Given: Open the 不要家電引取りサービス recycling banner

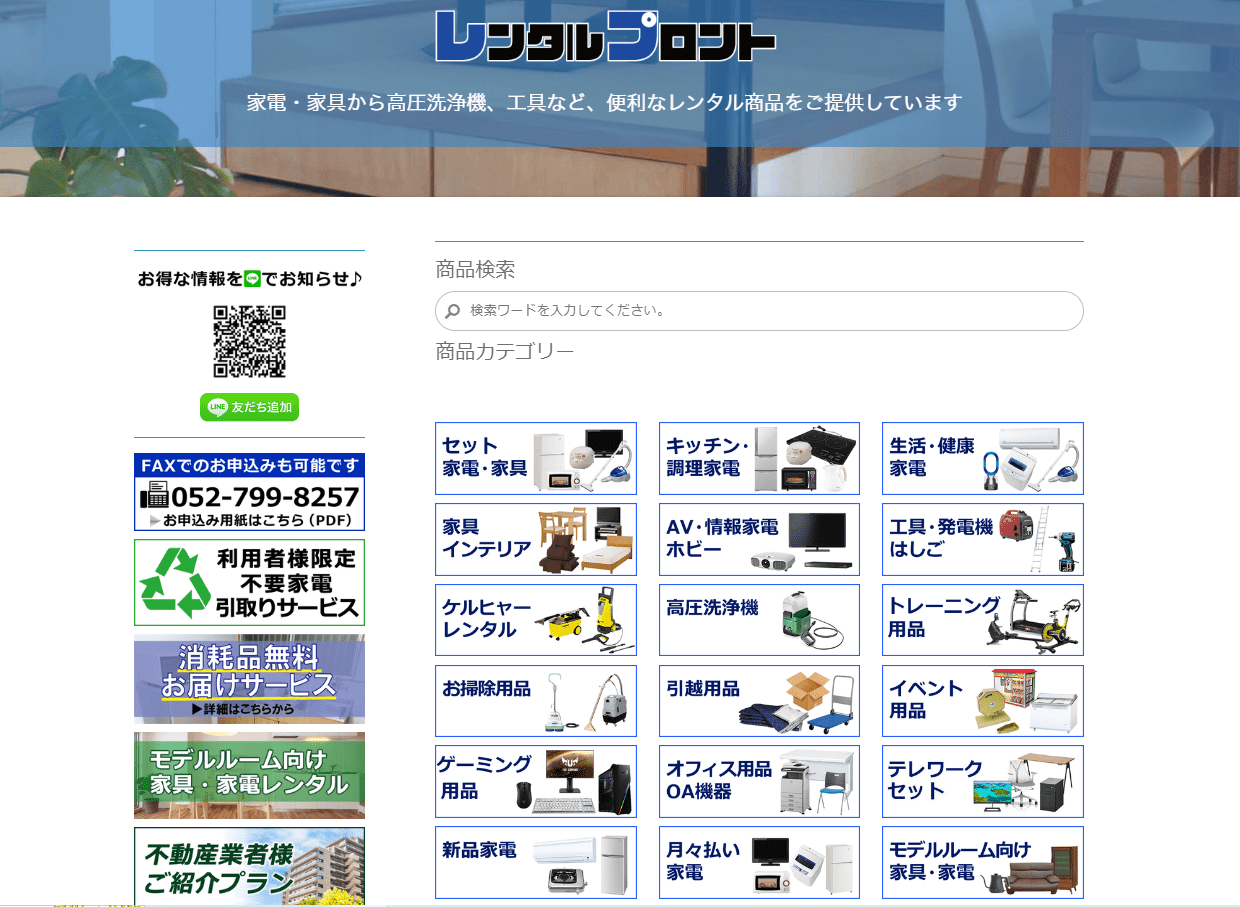Looking at the screenshot, I should [249, 583].
